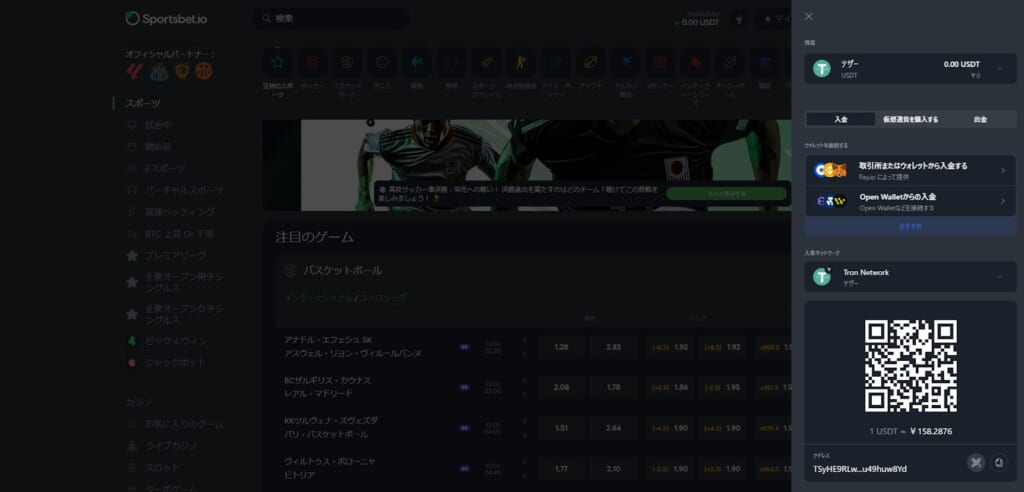
Task: Focus the 検索 search field
Action: [x=332, y=19]
